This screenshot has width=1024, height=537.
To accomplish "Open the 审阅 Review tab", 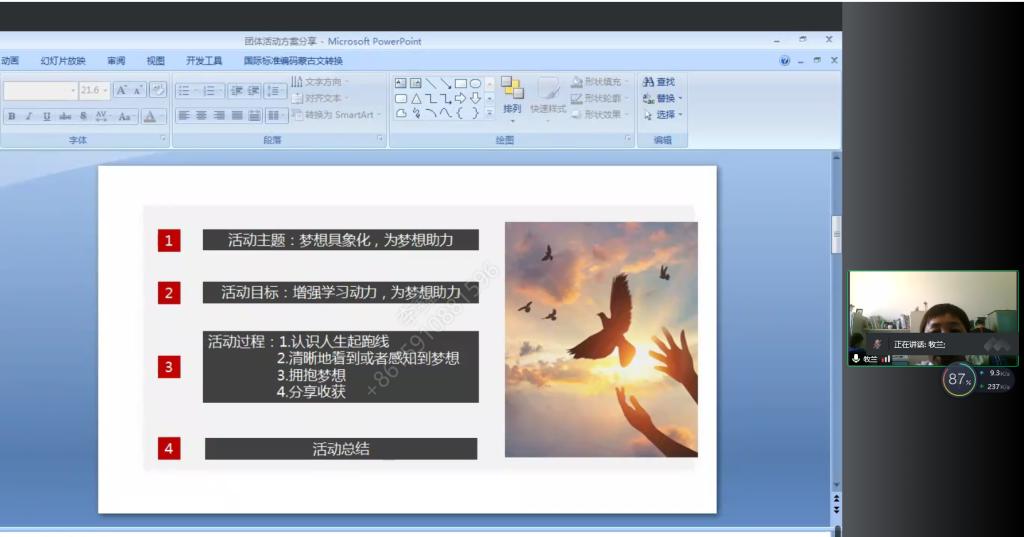I will click(x=116, y=61).
